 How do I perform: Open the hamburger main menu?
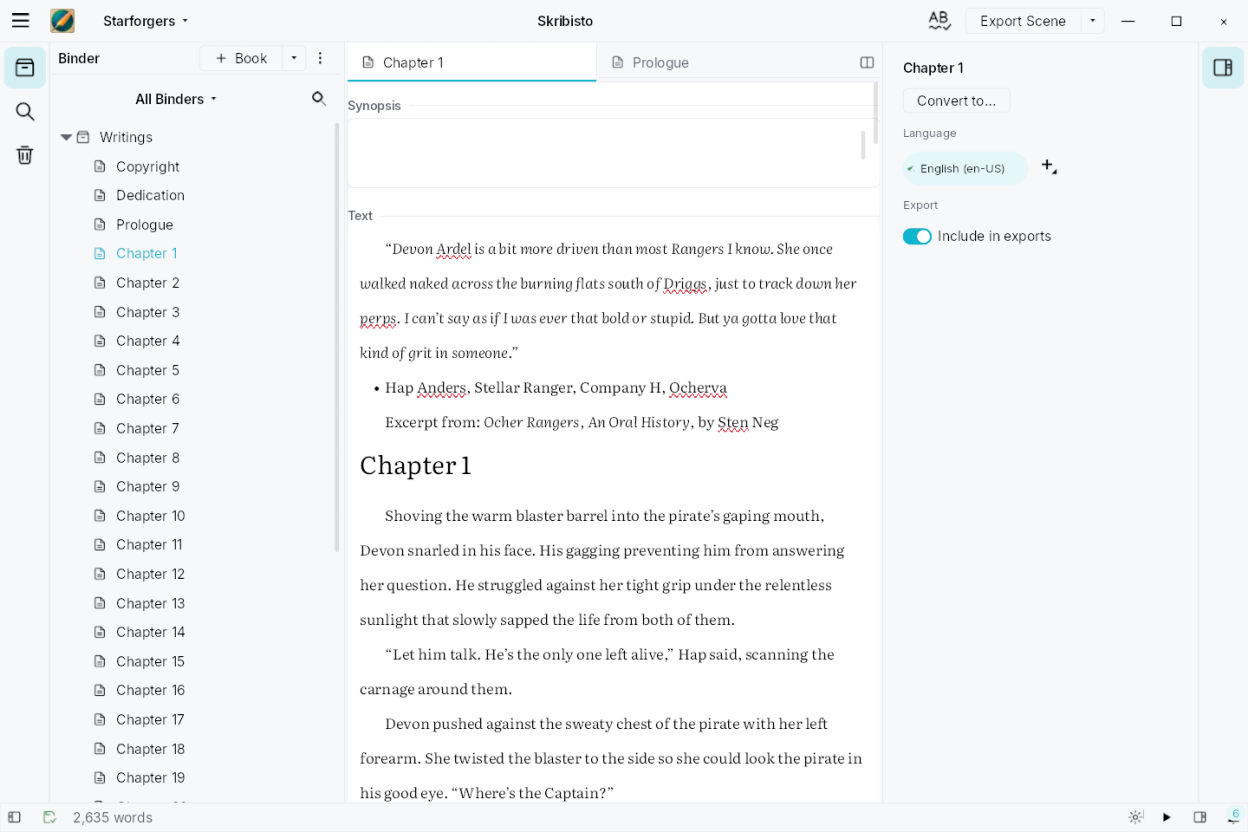[x=20, y=20]
